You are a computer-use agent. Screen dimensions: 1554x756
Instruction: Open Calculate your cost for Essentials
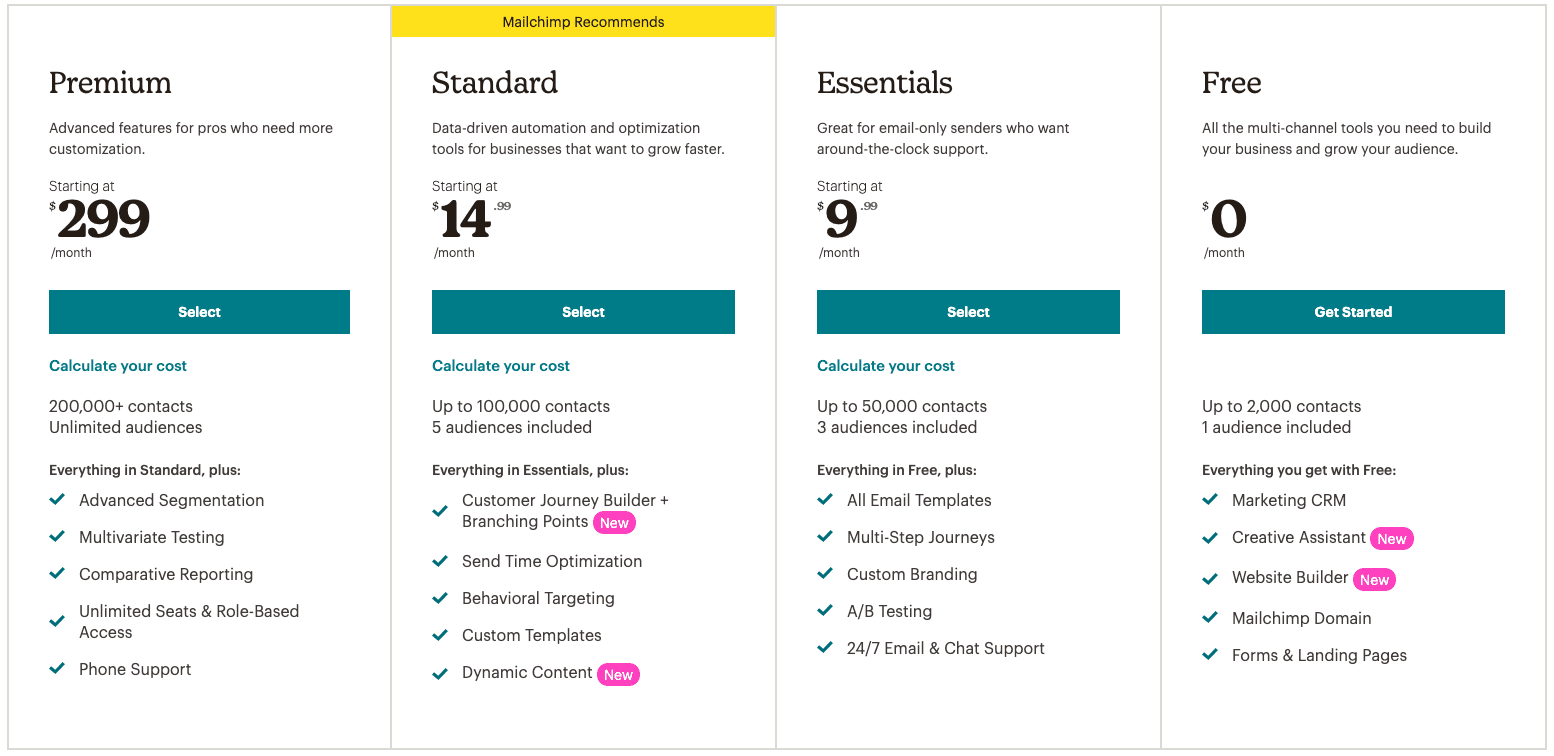pos(886,366)
